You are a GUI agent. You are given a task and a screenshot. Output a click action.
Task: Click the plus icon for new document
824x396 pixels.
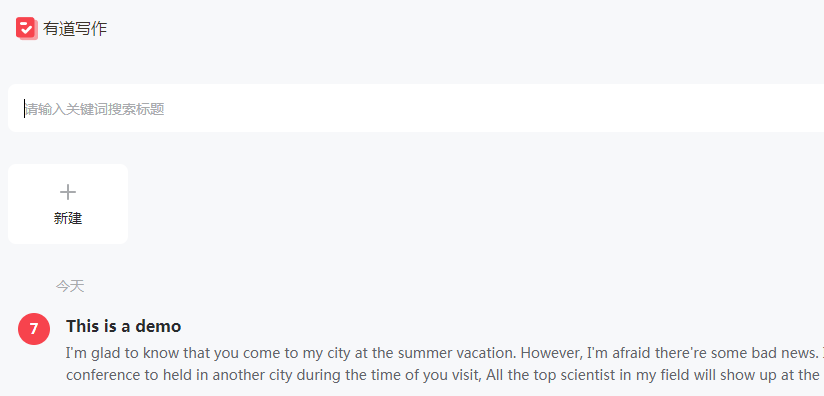(x=68, y=192)
